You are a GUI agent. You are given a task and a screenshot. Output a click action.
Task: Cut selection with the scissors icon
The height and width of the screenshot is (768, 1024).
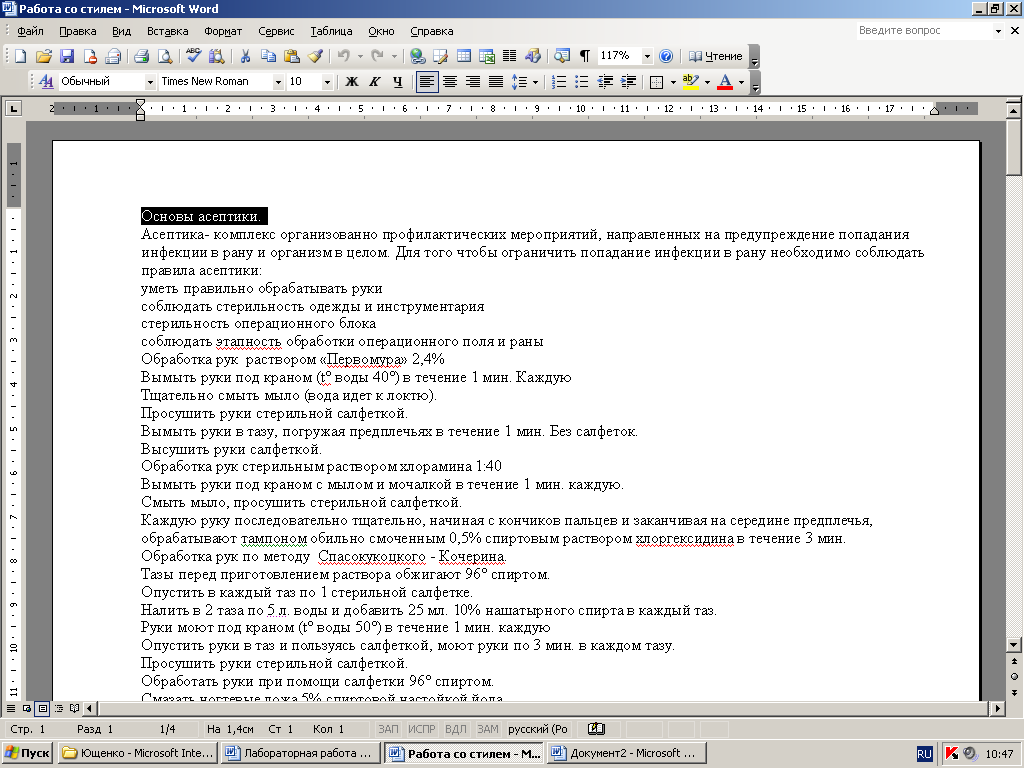click(x=246, y=56)
